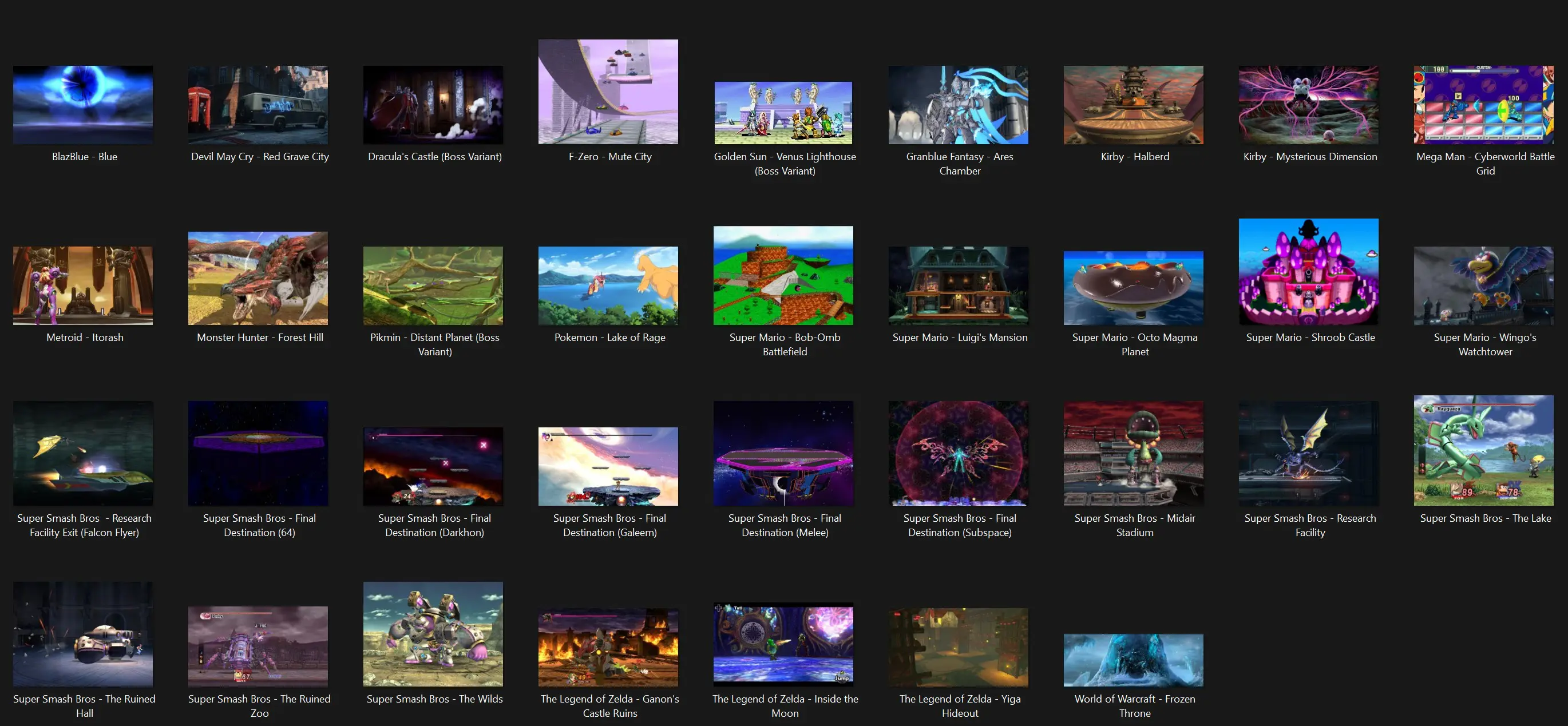Select Final Destination (Subspace) image
Image resolution: width=1568 pixels, height=726 pixels.
(959, 453)
